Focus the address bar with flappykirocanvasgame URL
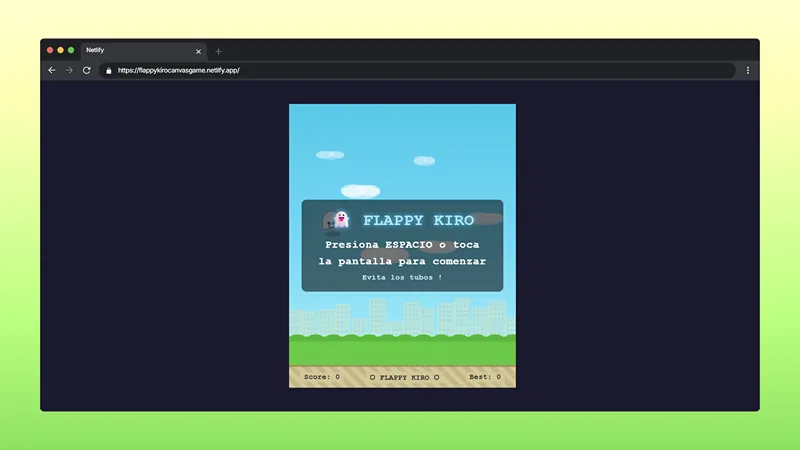800x450 pixels. (x=417, y=70)
